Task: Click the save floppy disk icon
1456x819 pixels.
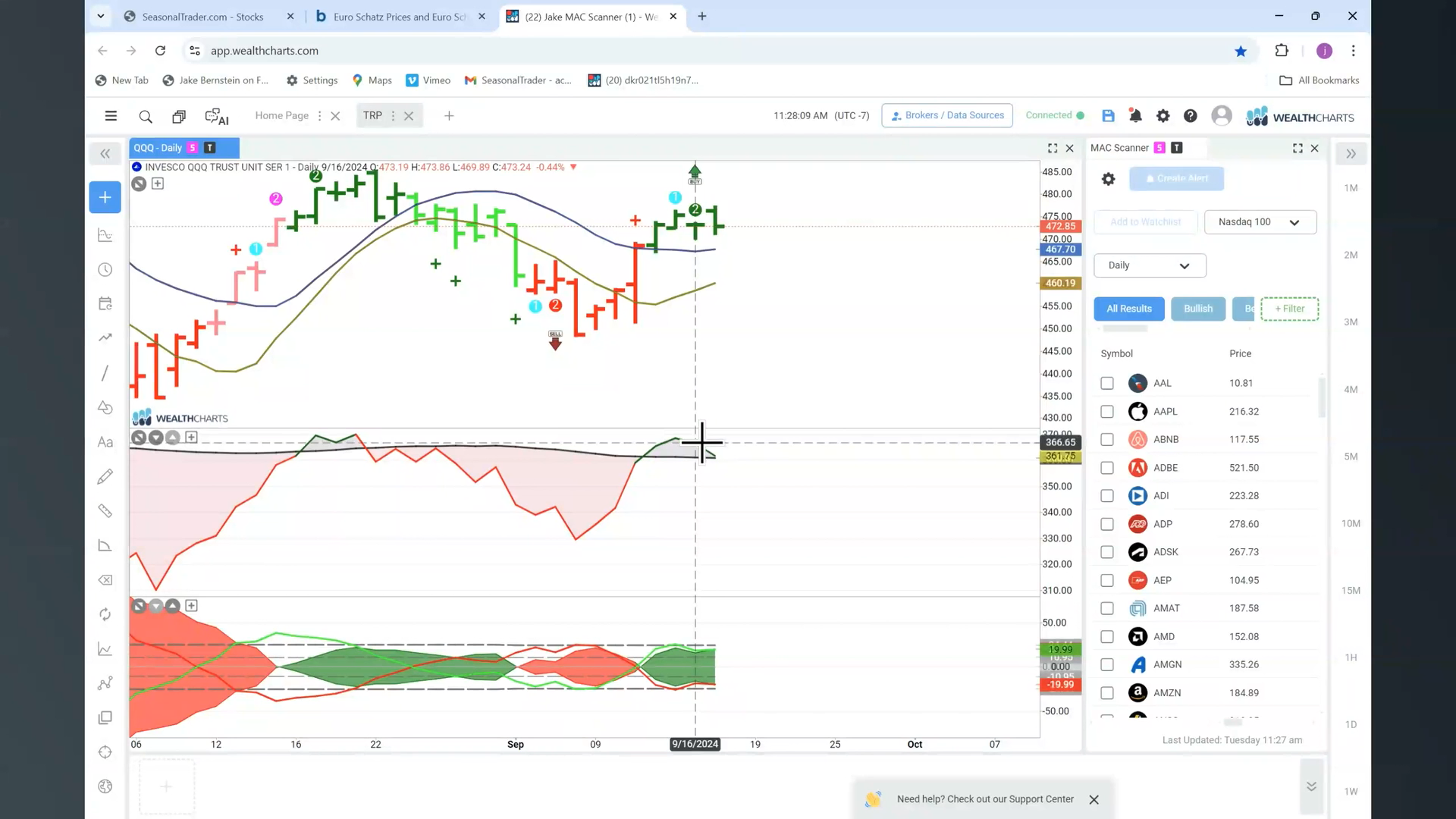Action: pyautogui.click(x=1108, y=116)
